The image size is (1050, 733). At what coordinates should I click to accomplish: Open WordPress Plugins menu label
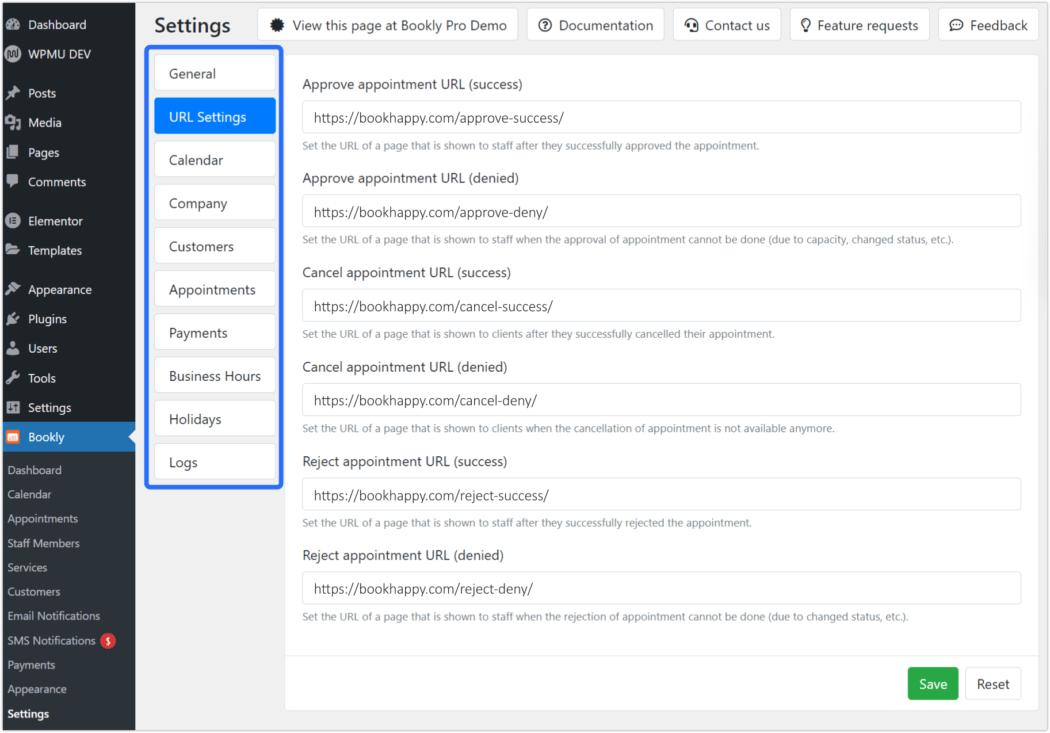click(x=47, y=319)
